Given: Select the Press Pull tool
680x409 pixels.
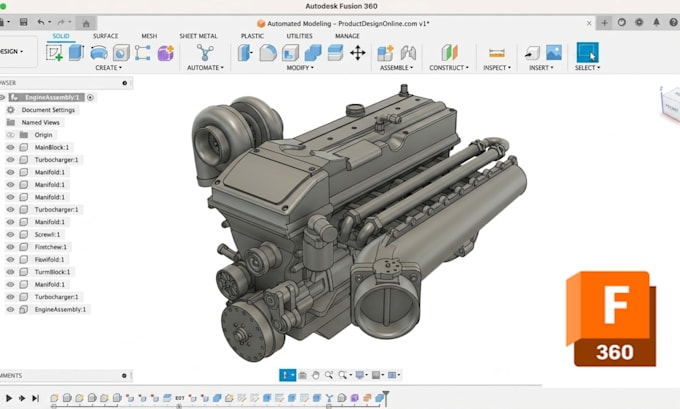Looking at the screenshot, I should [245, 53].
